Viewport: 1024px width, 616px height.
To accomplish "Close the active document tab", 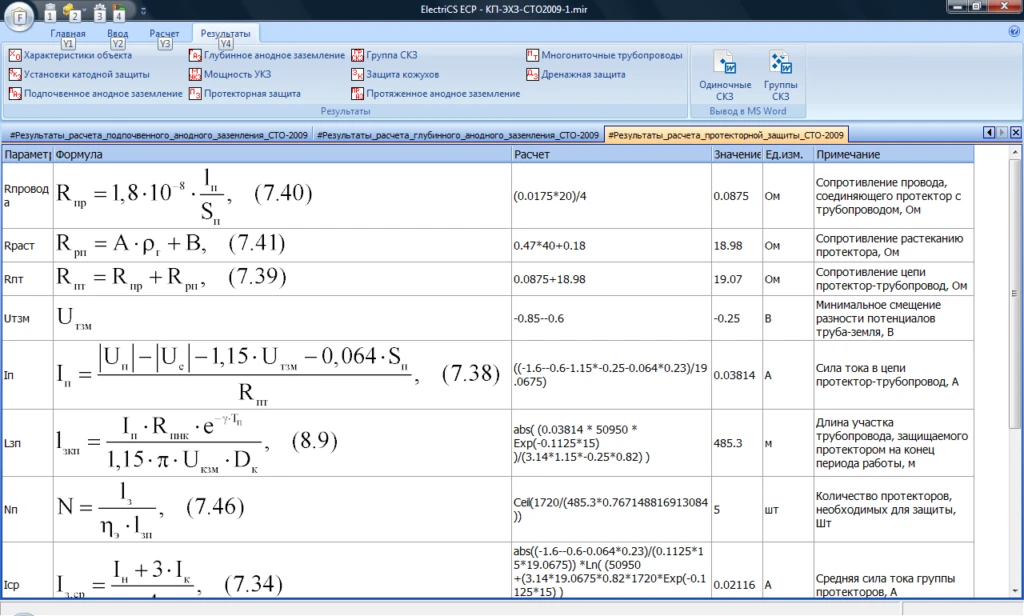I will (x=1016, y=133).
